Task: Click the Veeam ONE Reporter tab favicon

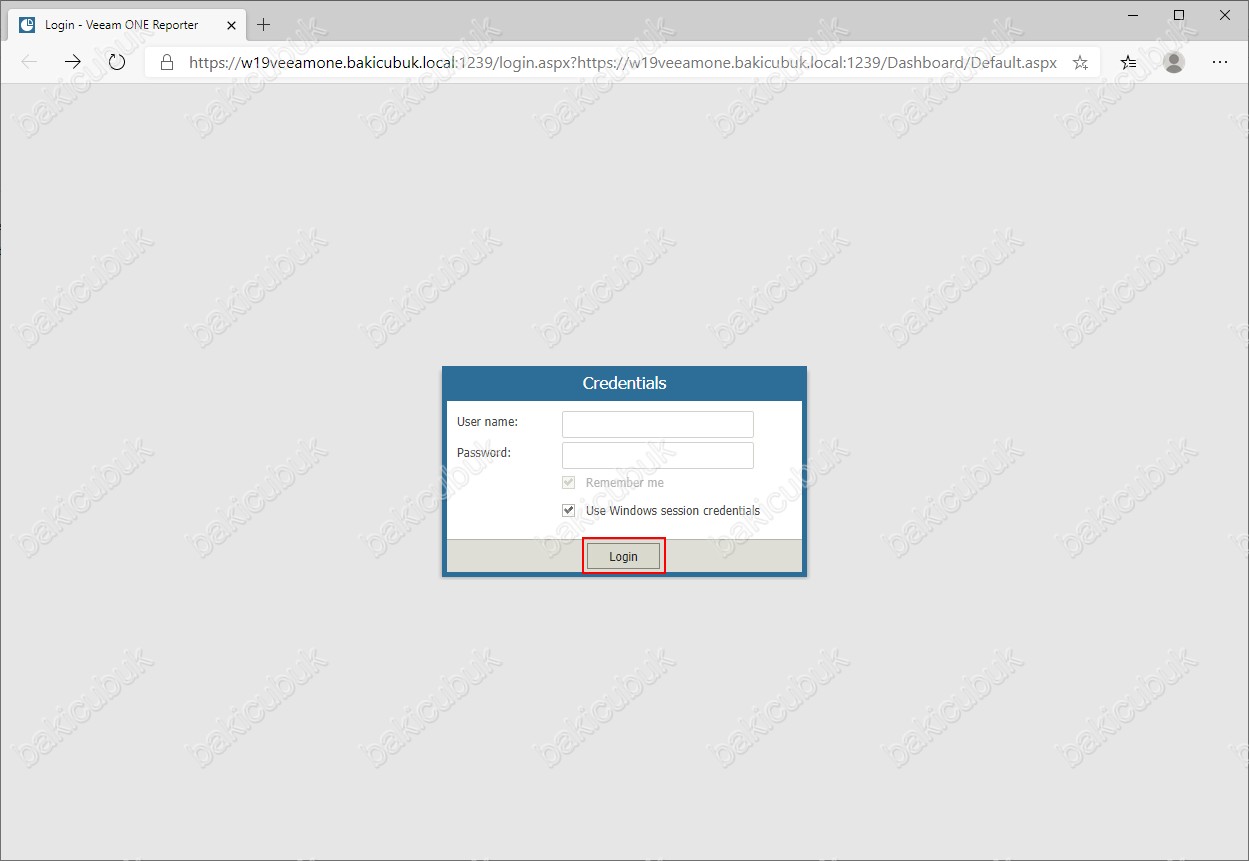Action: pos(27,25)
